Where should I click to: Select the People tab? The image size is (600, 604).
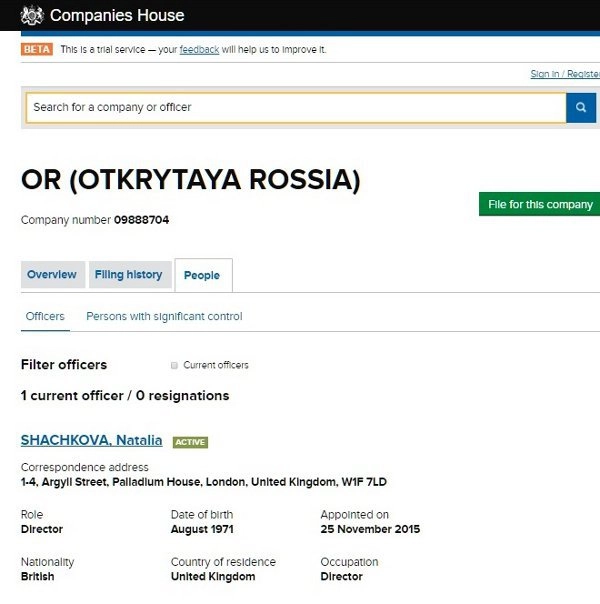(x=202, y=276)
